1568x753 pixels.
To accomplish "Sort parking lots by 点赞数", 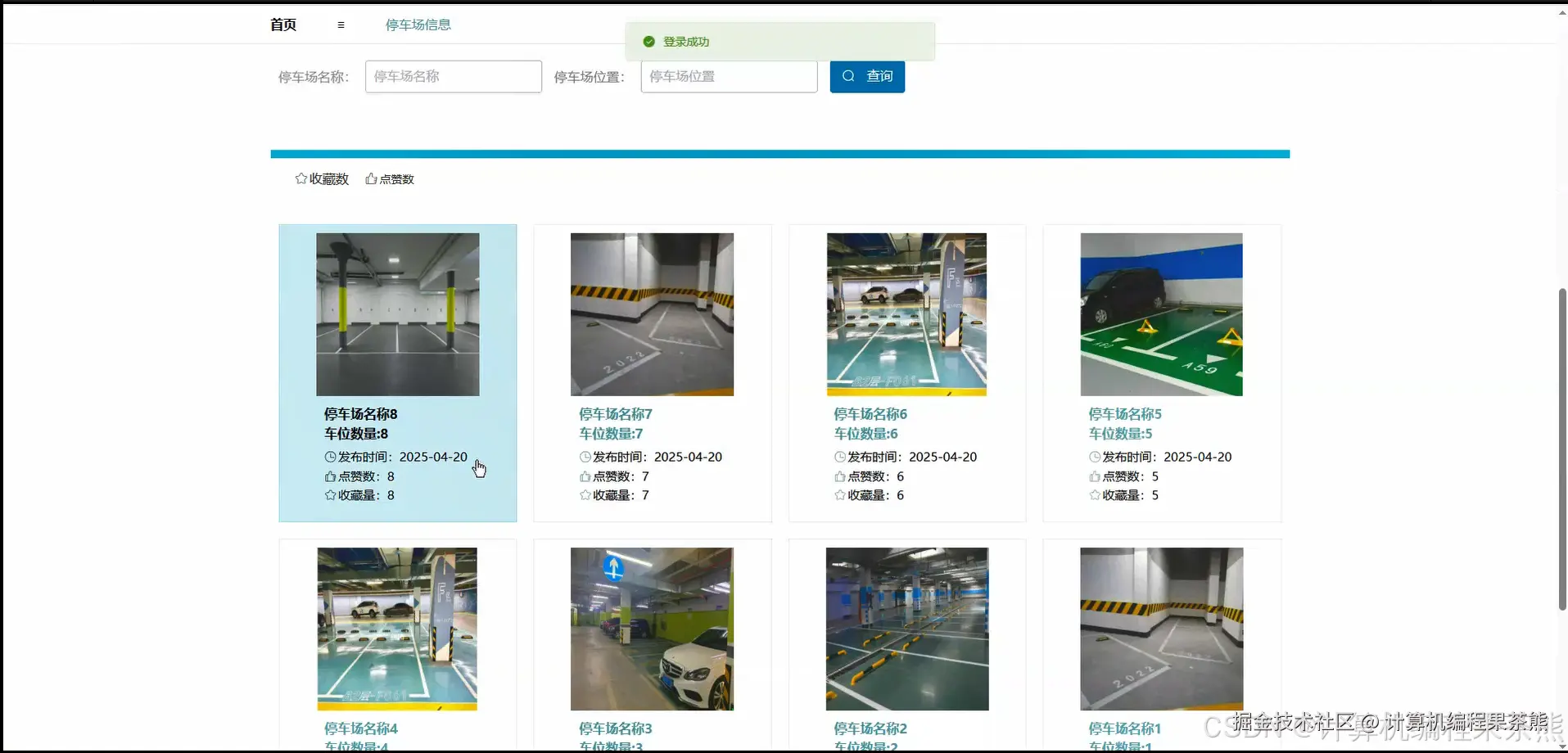I will click(390, 178).
